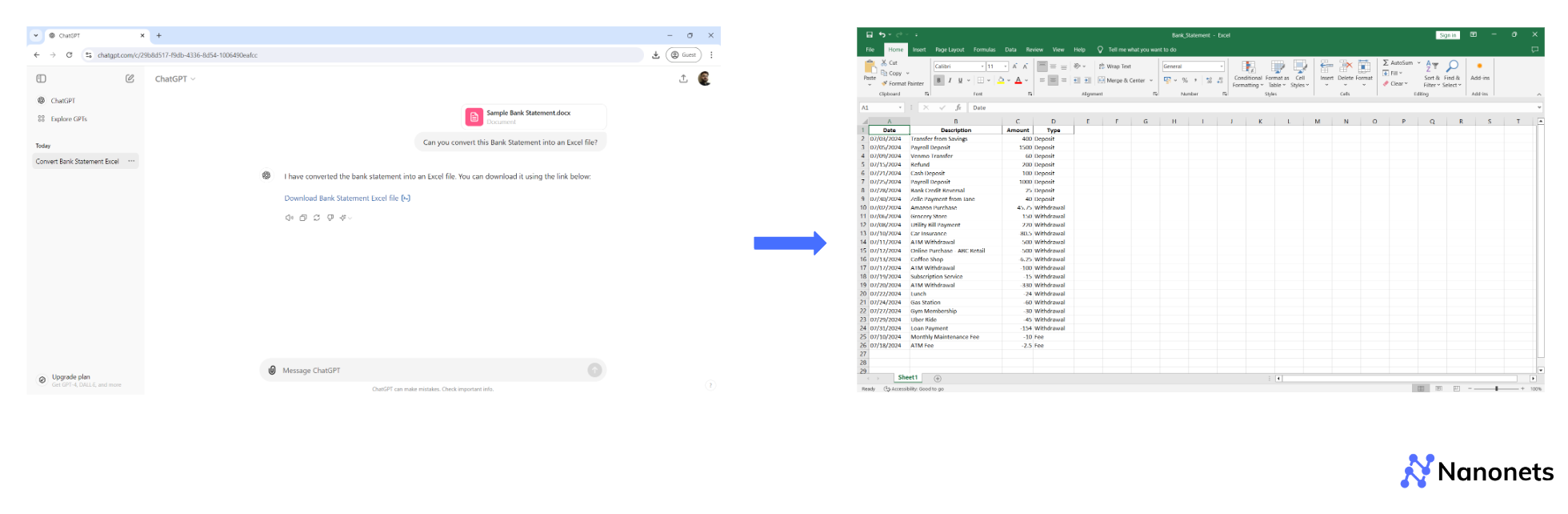Open Conditional Formatting in the Styles group
The height and width of the screenshot is (514, 1568).
(1248, 74)
